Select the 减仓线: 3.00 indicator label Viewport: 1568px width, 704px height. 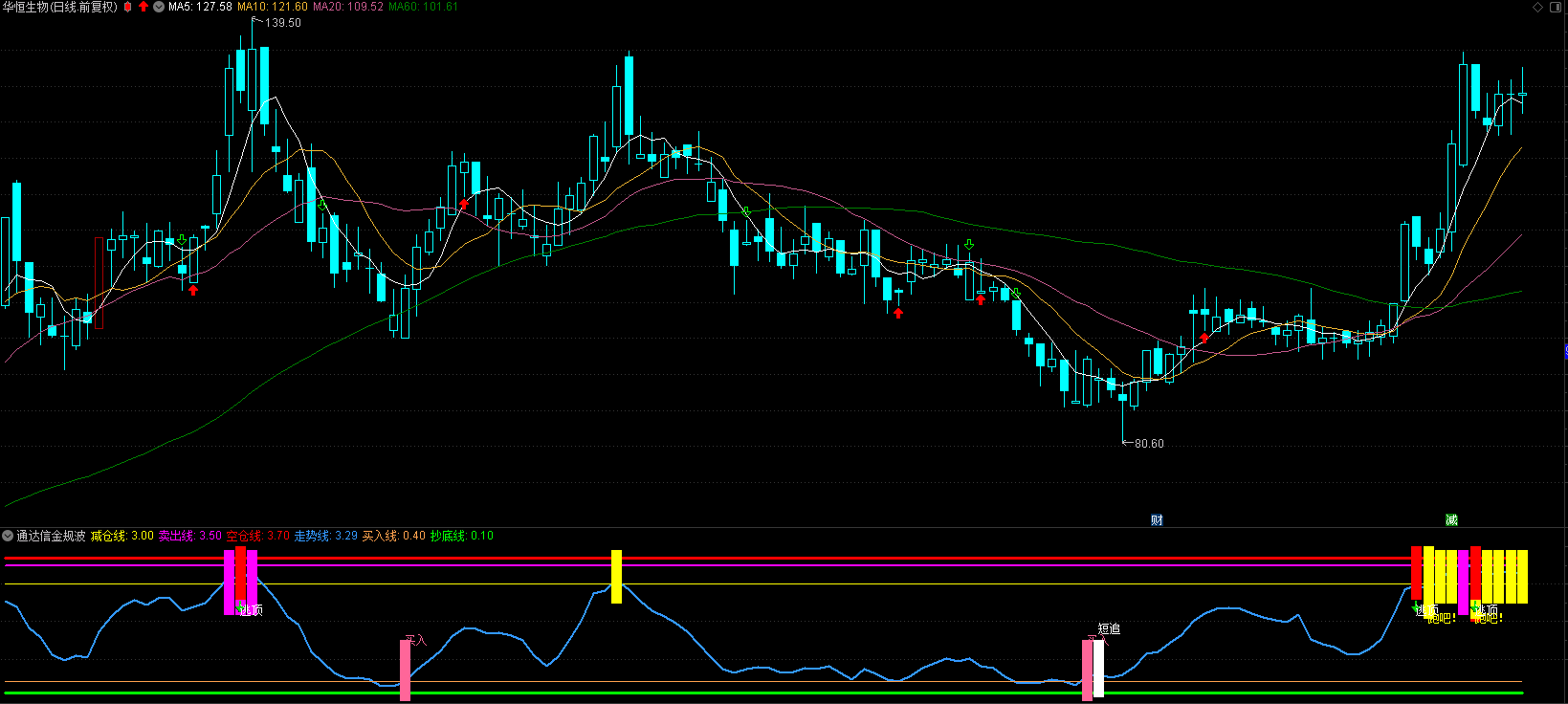click(122, 536)
